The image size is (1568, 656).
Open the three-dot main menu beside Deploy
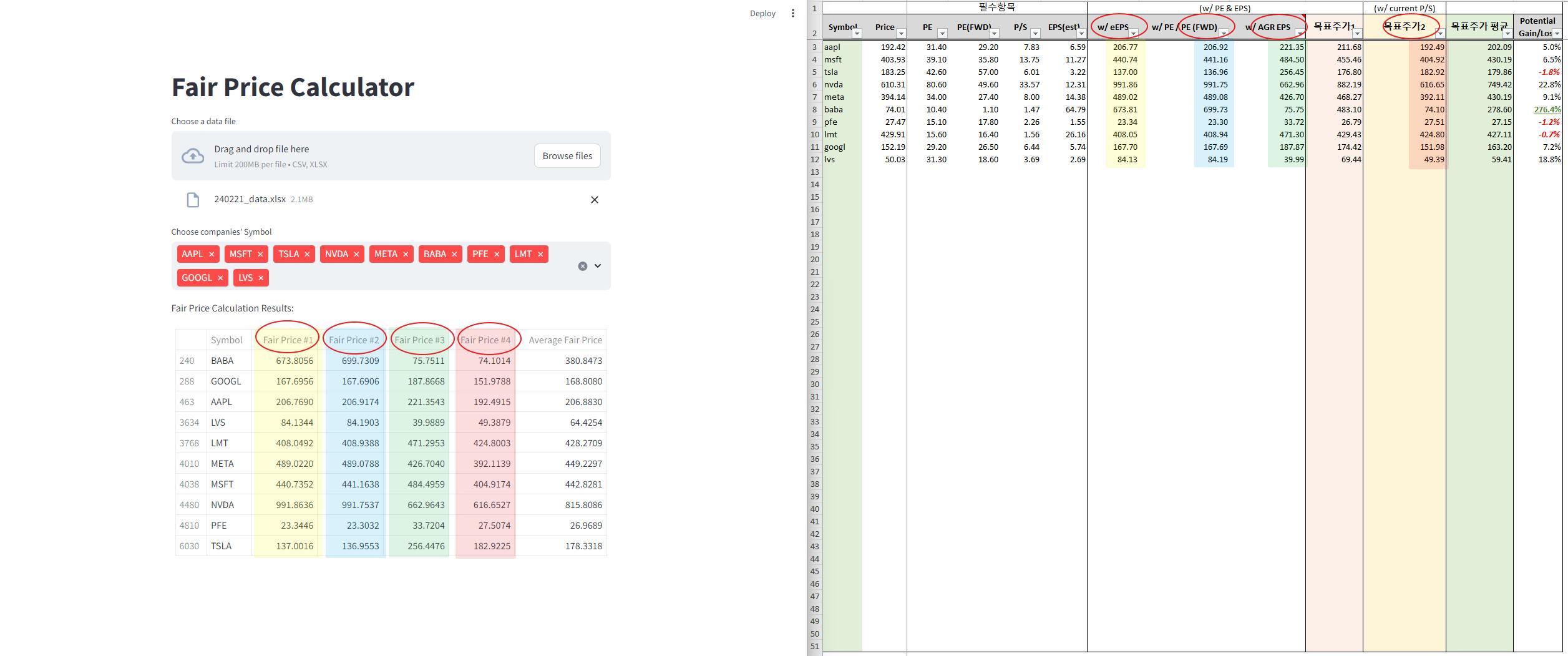792,13
